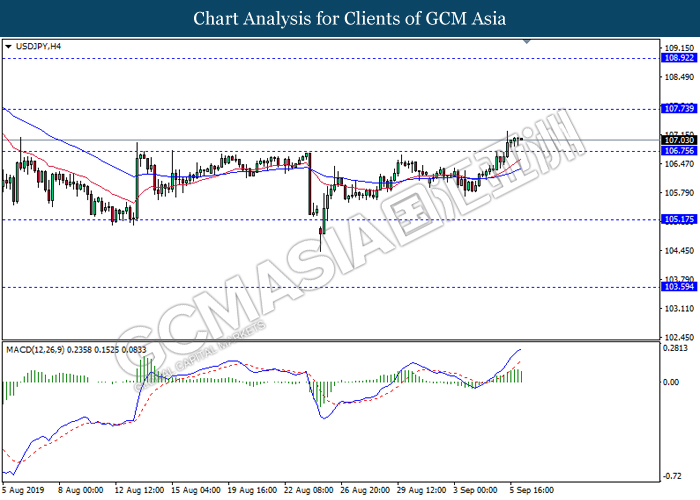This screenshot has width=700, height=500.
Task: Click the 108.490 price axis value
Action: 679,77
